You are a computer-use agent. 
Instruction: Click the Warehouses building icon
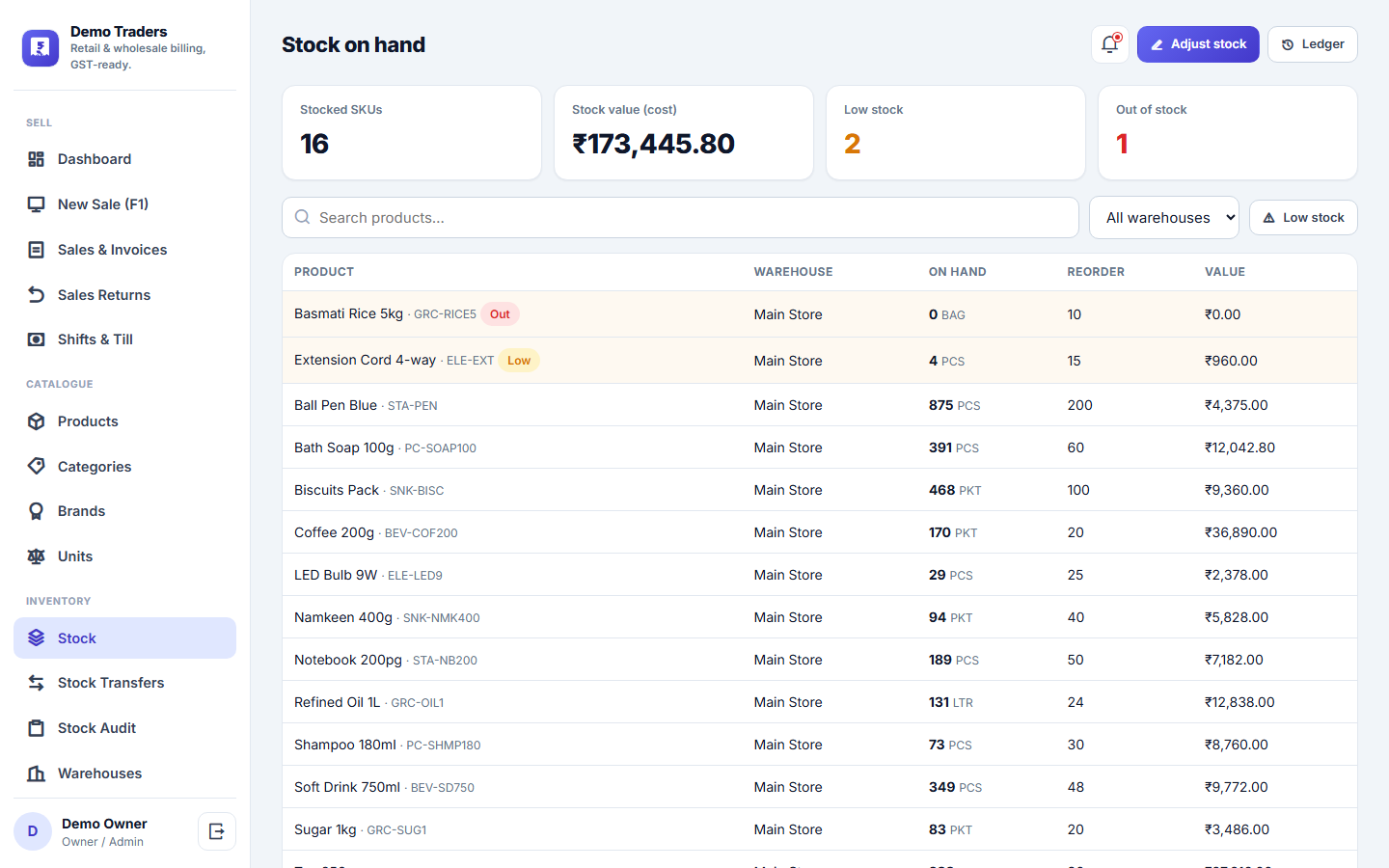tap(37, 773)
